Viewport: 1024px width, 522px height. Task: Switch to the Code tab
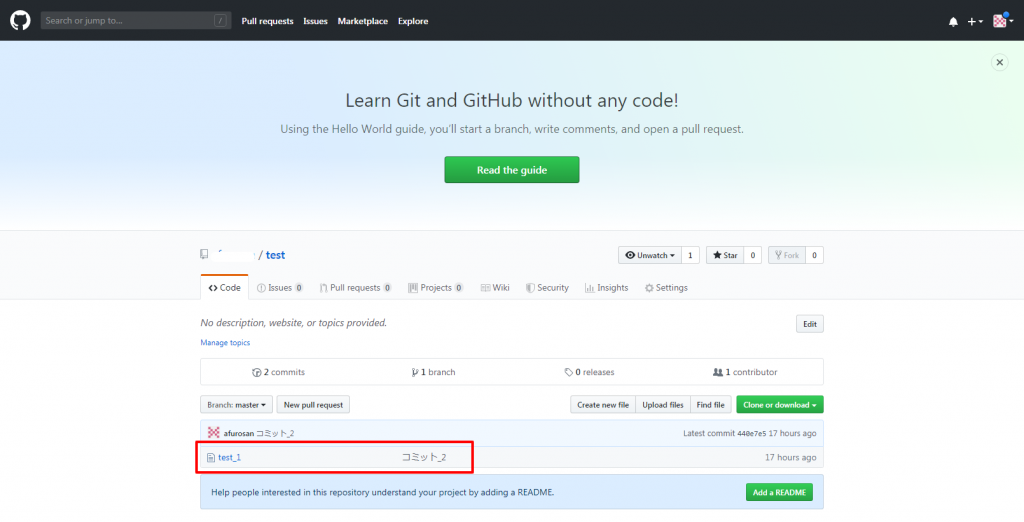225,287
